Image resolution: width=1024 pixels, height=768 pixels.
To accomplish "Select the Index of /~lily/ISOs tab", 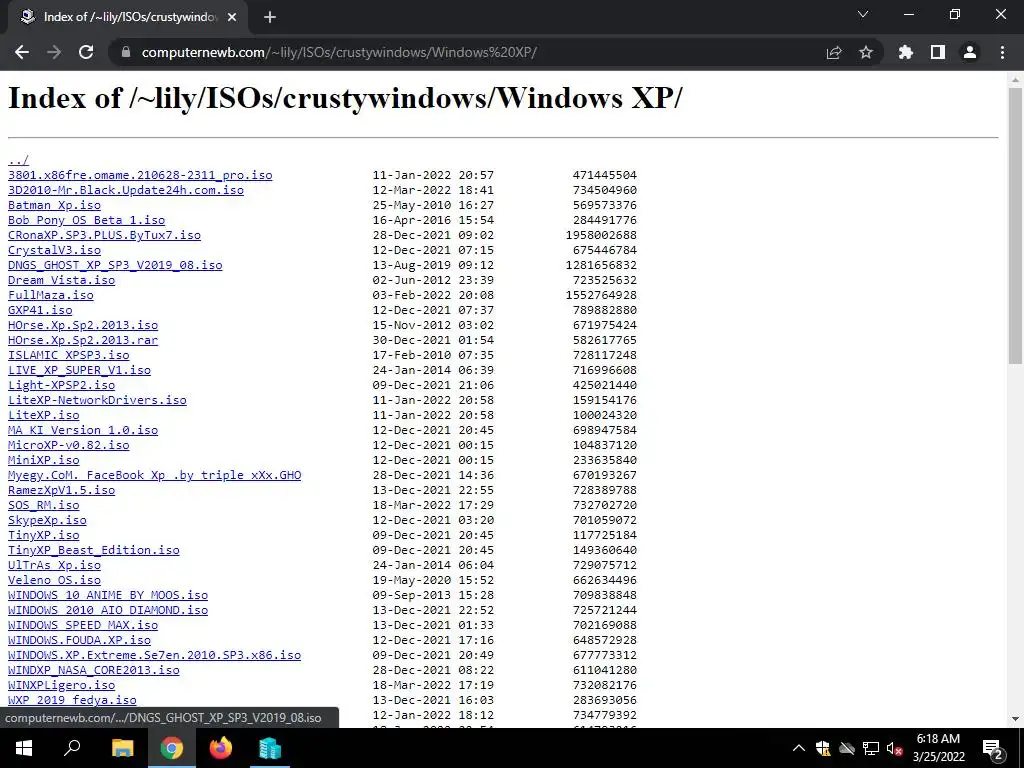I will click(x=127, y=17).
